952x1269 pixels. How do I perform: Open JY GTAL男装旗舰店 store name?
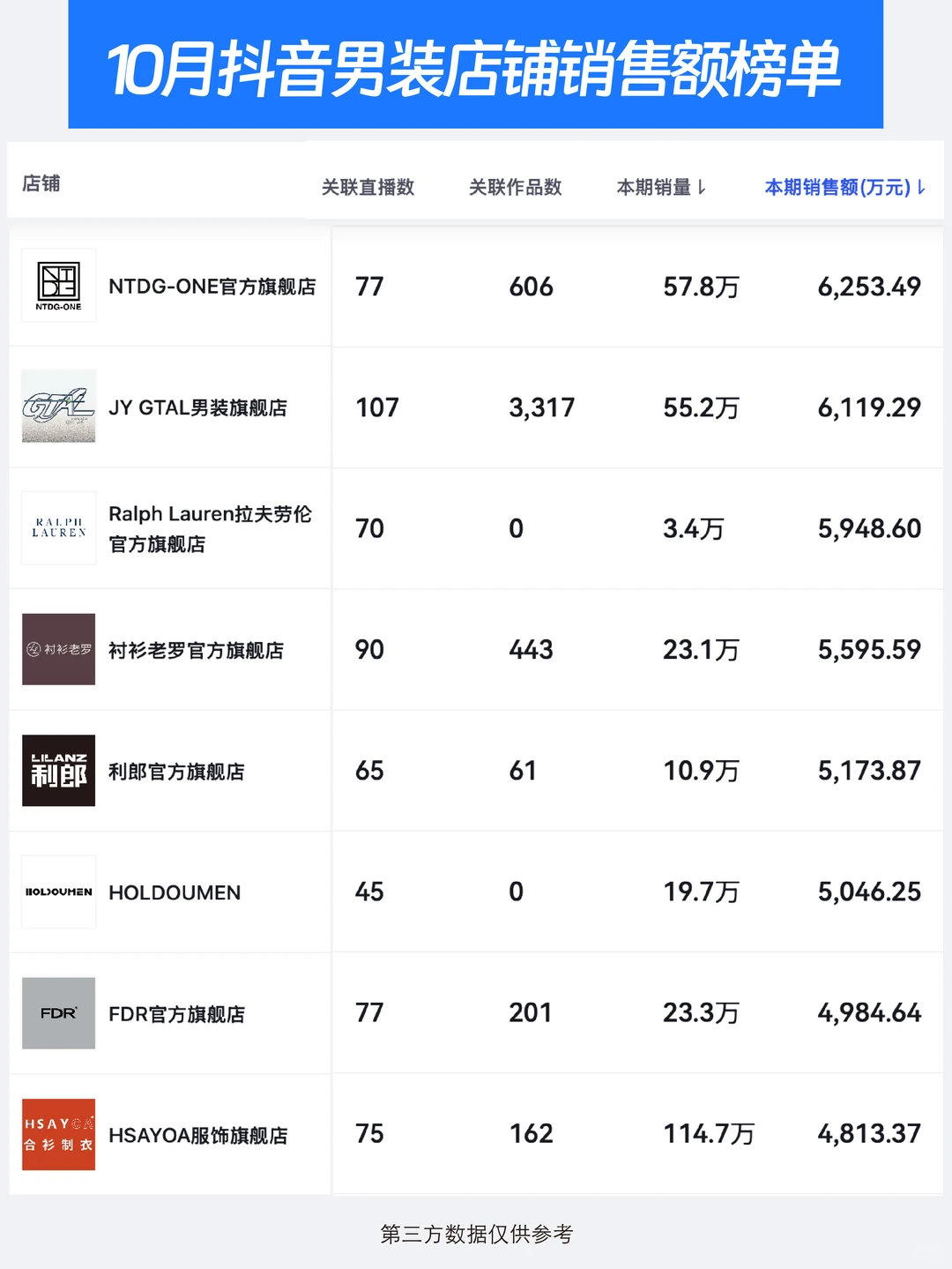197,407
